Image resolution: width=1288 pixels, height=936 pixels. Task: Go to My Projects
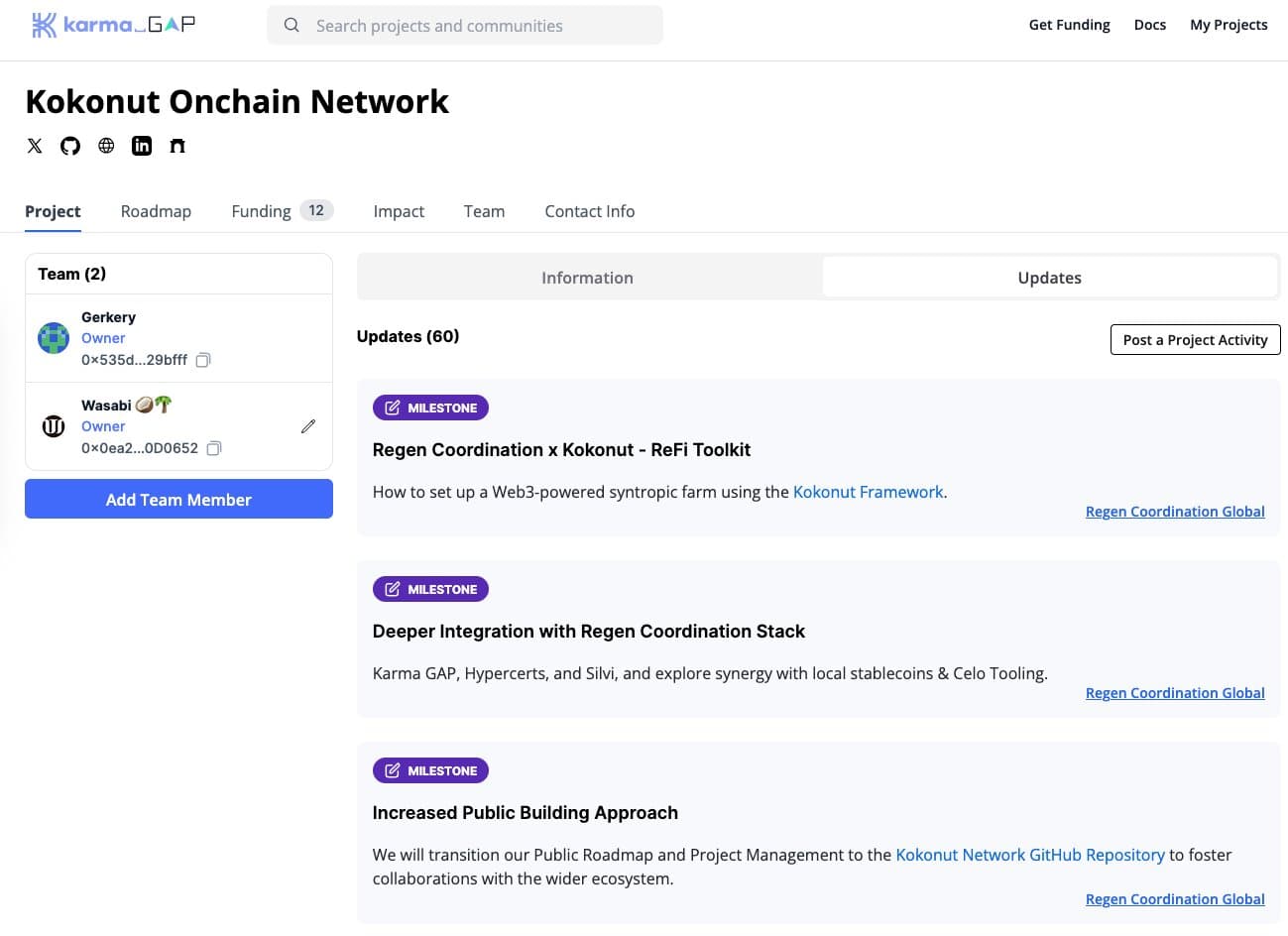tap(1229, 25)
